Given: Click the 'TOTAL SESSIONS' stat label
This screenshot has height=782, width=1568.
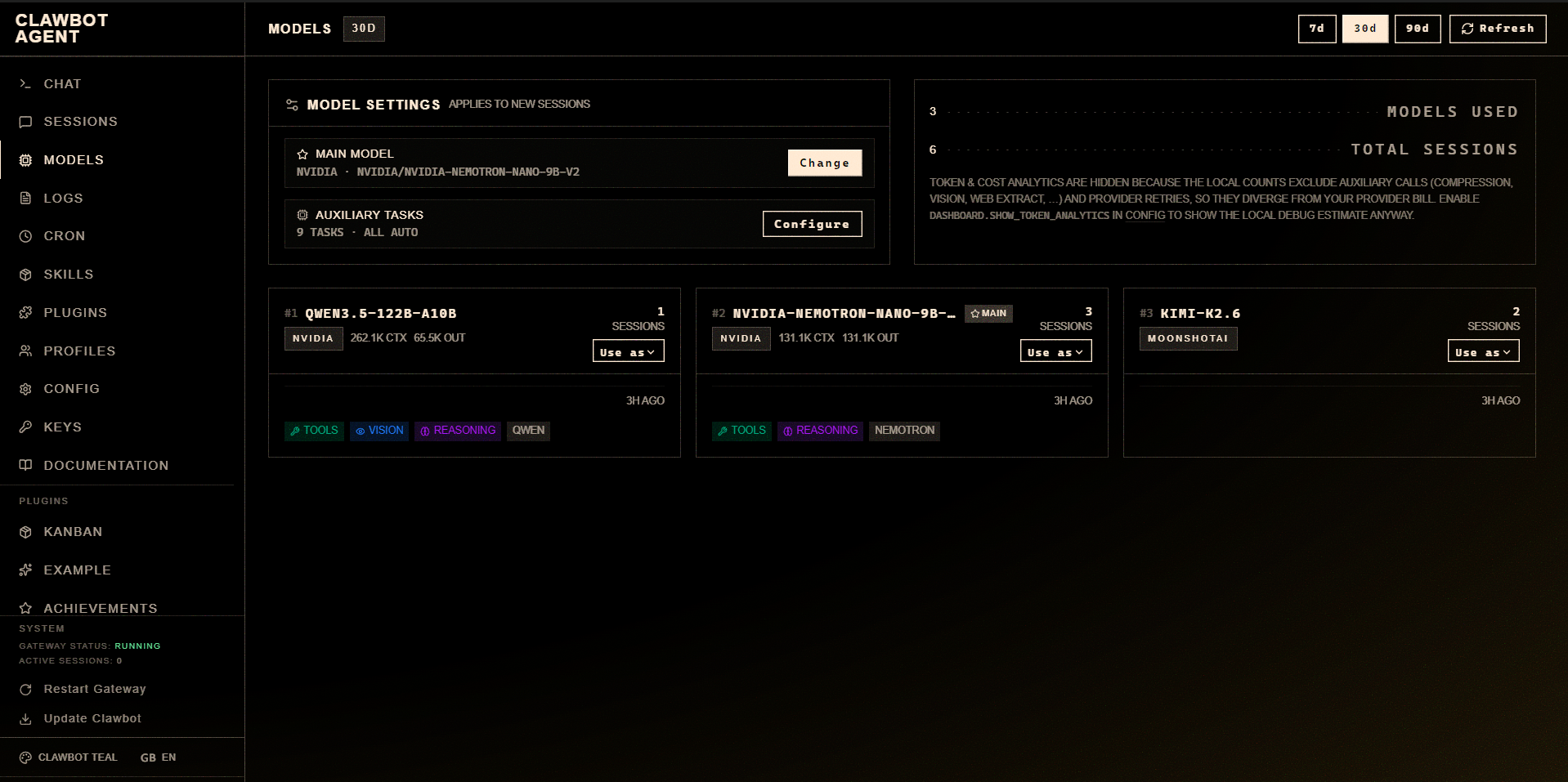Looking at the screenshot, I should tap(1435, 150).
